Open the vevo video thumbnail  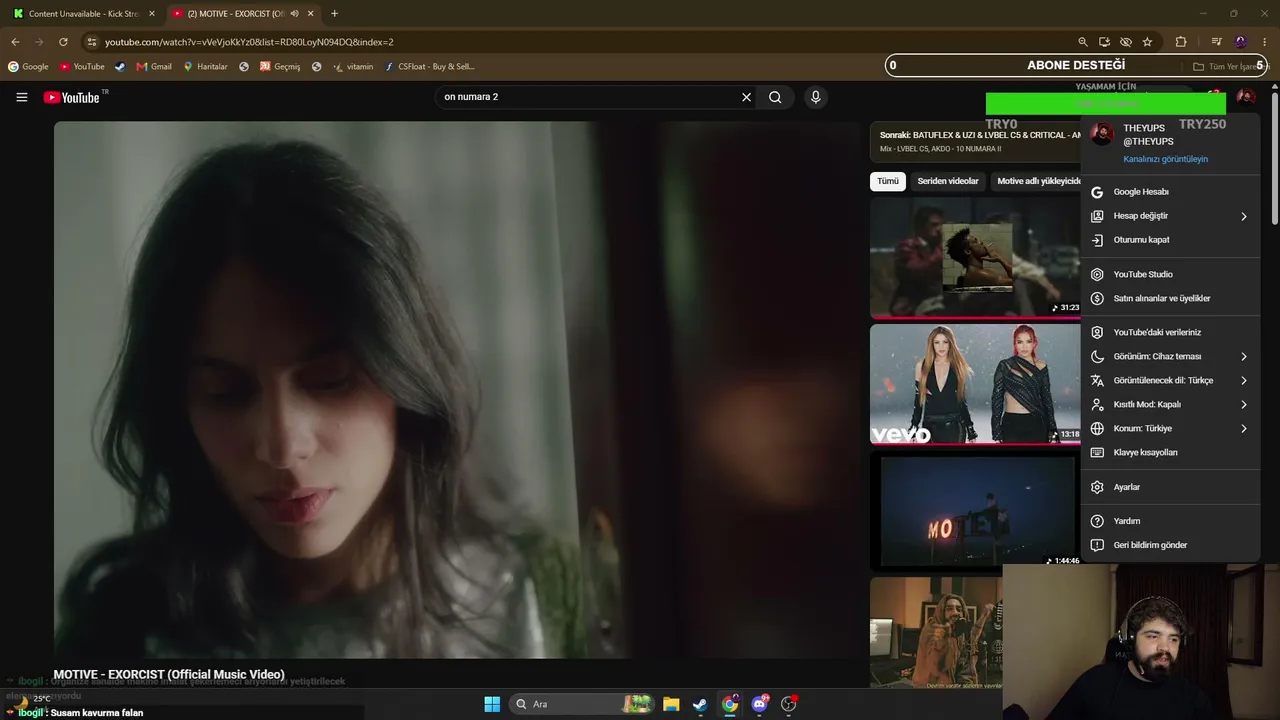pos(975,384)
